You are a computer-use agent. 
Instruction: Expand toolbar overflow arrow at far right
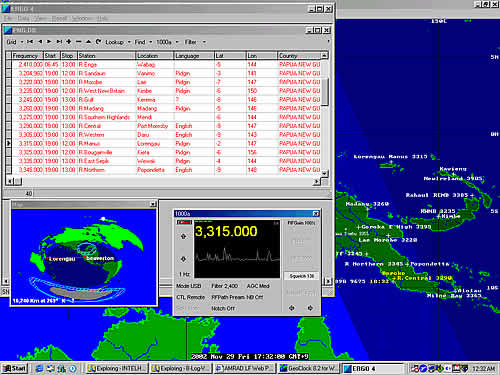[329, 42]
